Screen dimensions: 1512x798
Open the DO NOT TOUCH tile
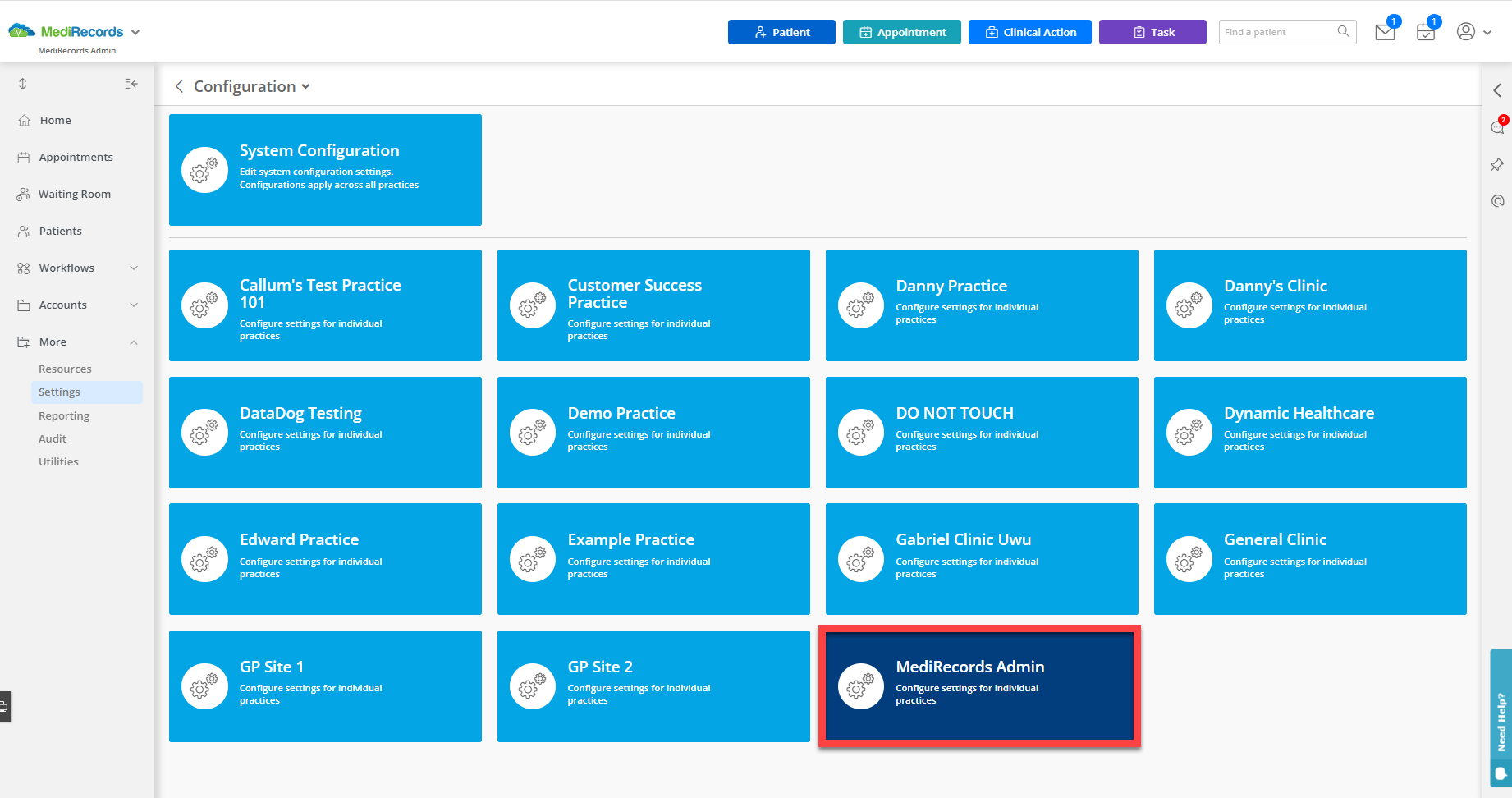pyautogui.click(x=982, y=433)
